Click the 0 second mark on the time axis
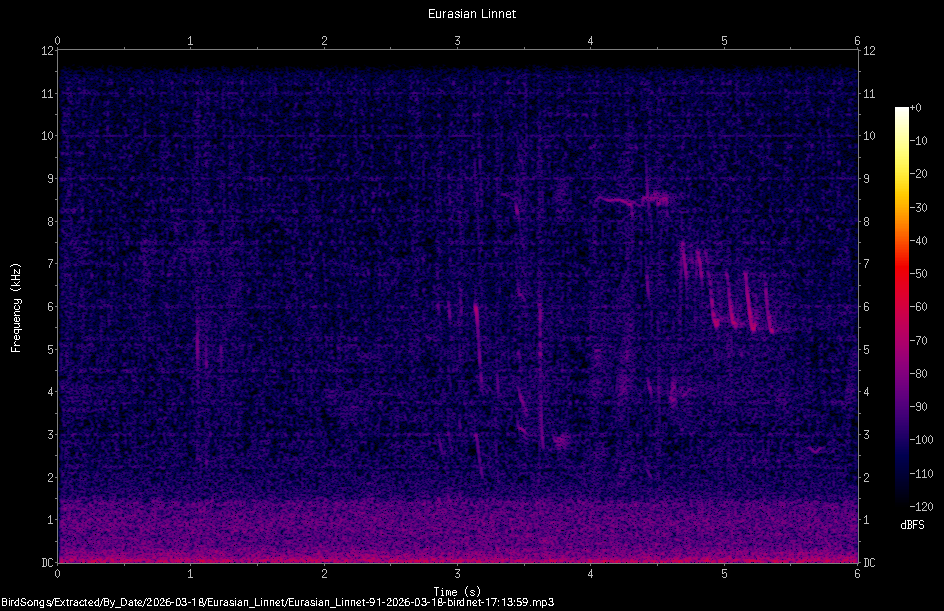944x611 pixels. pos(58,576)
